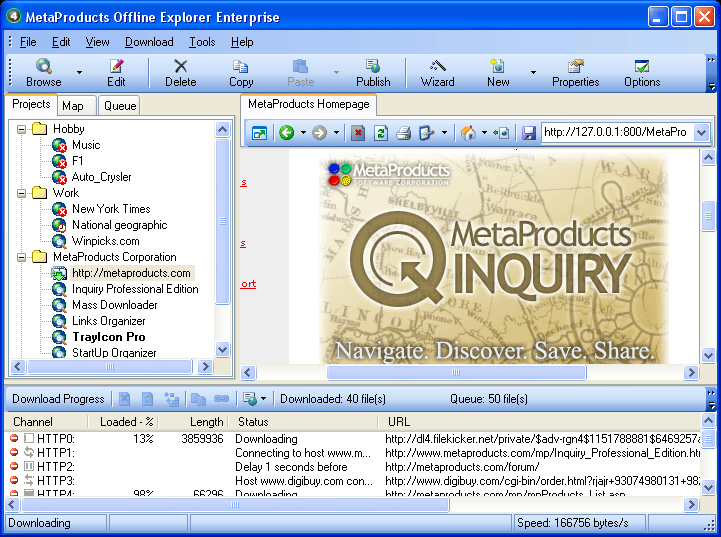Select the New York Times project
Screen dimensions: 721x537
(x=111, y=209)
